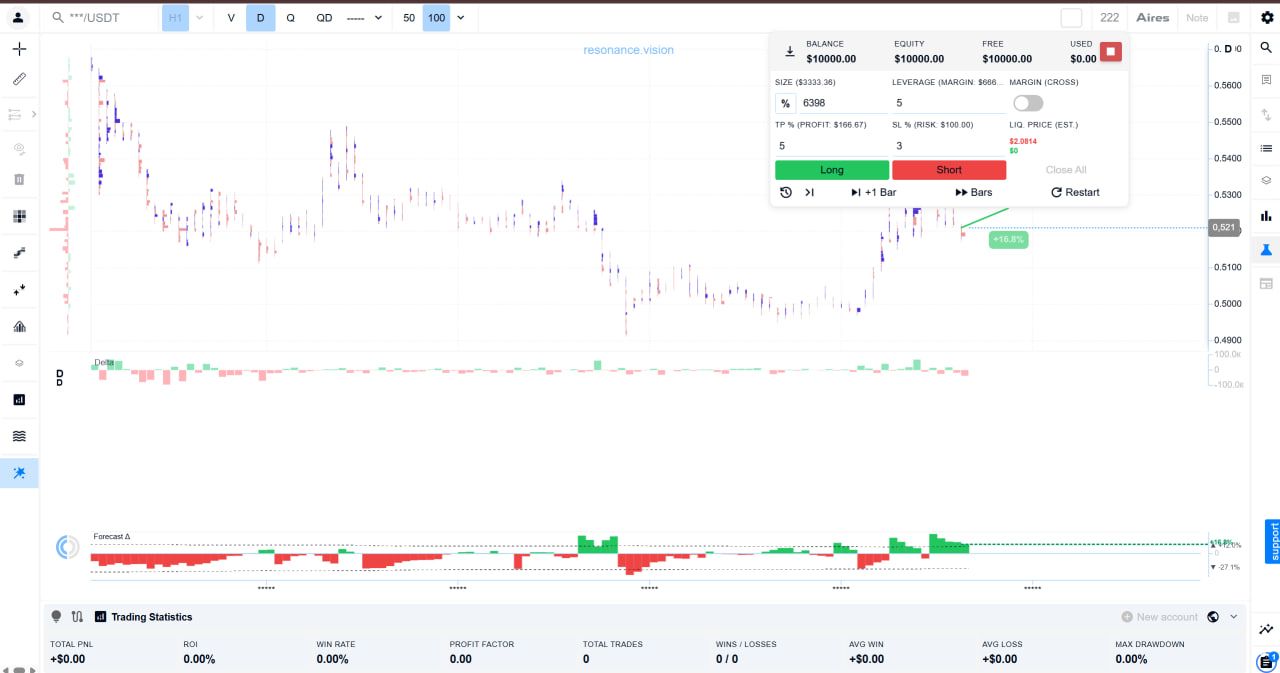This screenshot has width=1280, height=673.
Task: Advance the replay by +1 Bar
Action: 873,192
